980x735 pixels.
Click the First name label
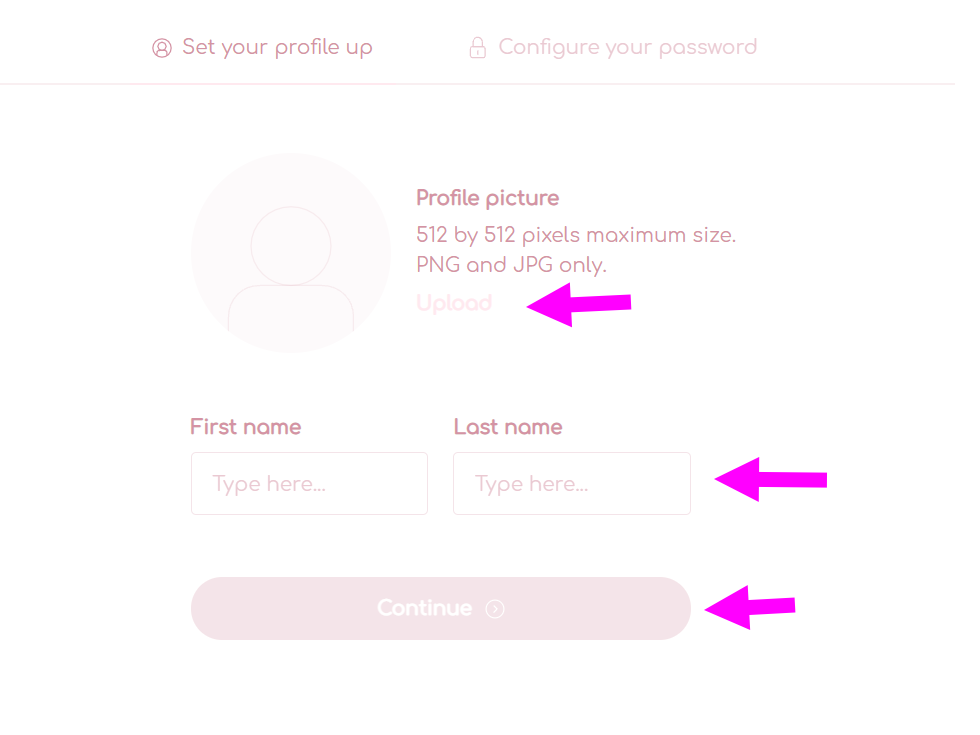pos(246,427)
